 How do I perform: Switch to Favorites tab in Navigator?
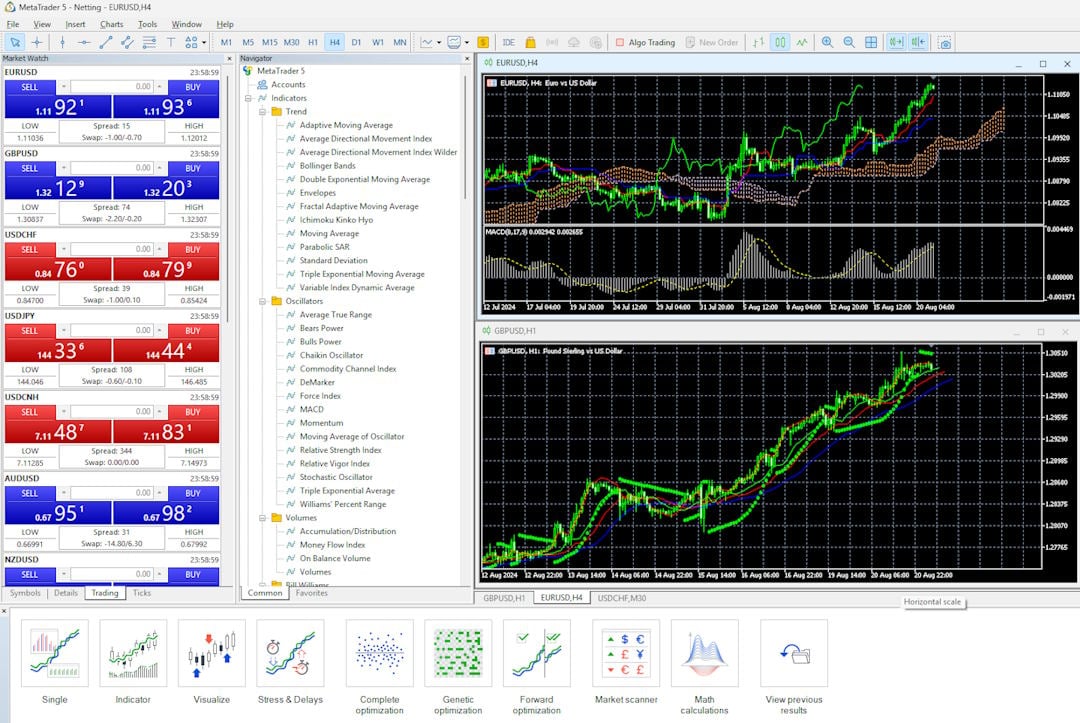311,593
